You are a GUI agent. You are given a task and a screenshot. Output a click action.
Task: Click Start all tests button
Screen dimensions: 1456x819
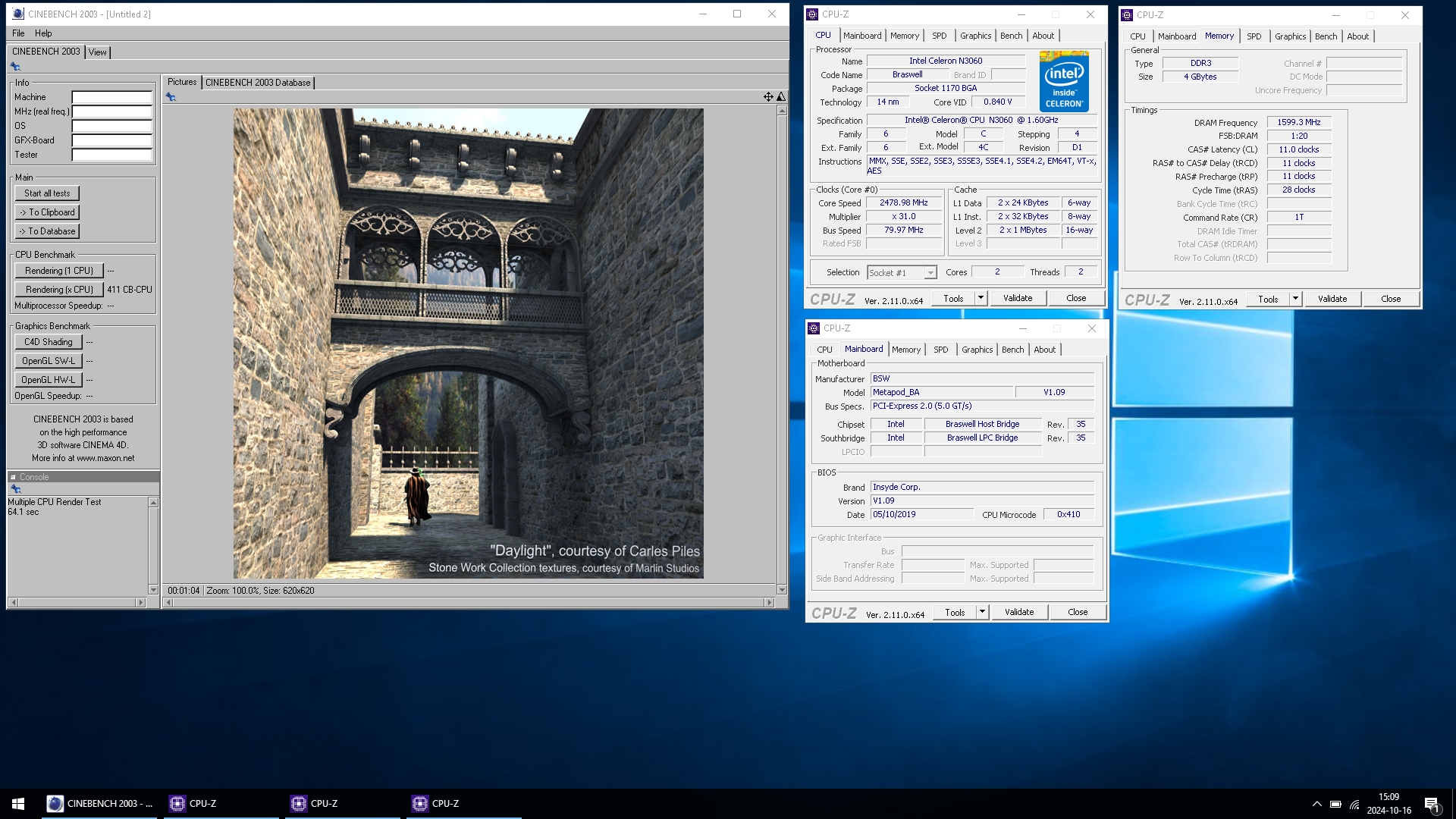[x=47, y=193]
